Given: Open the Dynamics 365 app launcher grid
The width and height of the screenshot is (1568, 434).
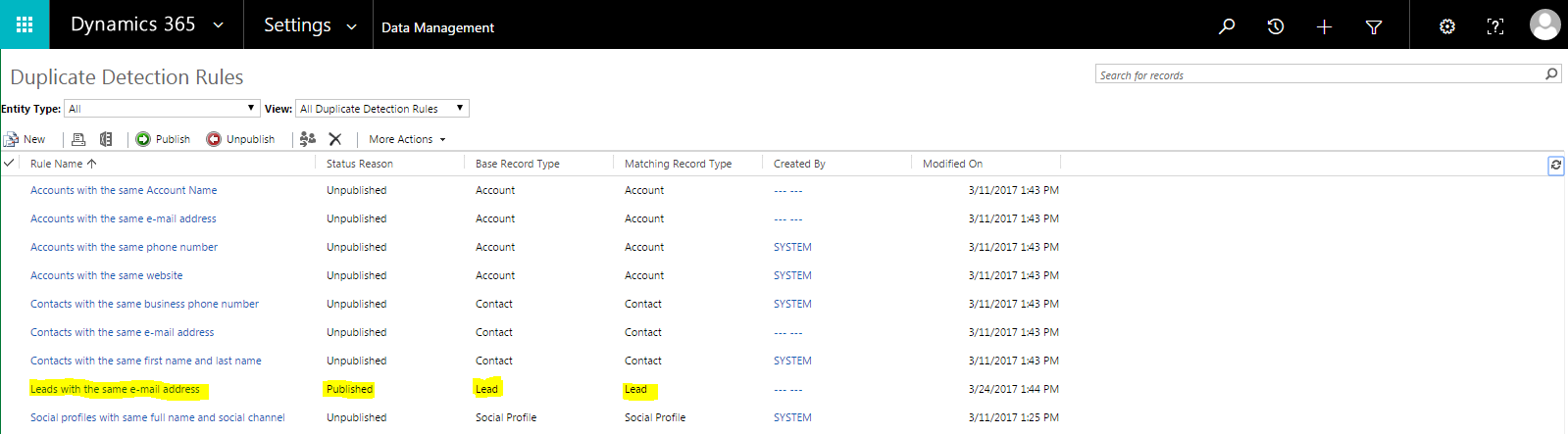Looking at the screenshot, I should click(25, 24).
